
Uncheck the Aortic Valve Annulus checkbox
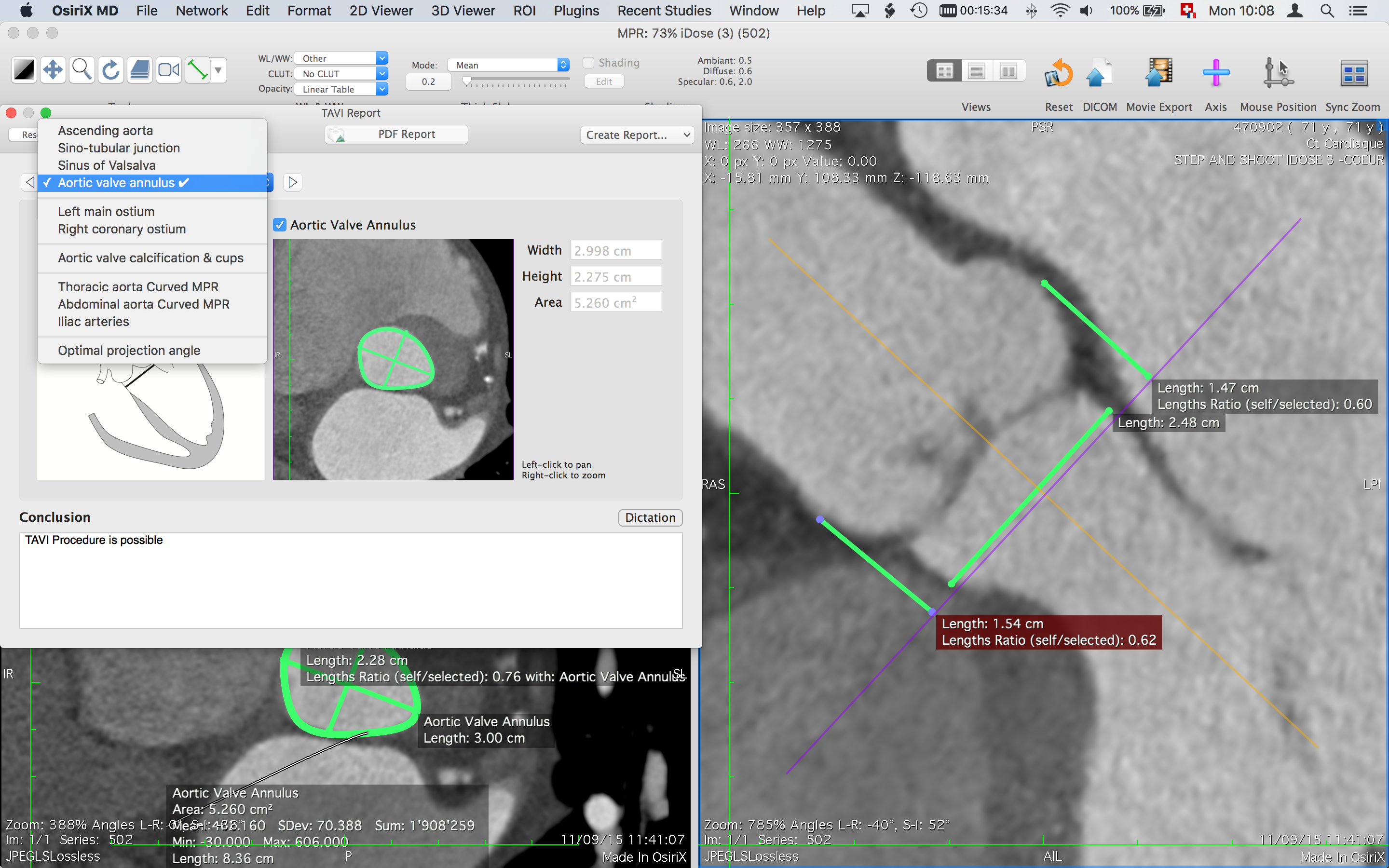[280, 225]
